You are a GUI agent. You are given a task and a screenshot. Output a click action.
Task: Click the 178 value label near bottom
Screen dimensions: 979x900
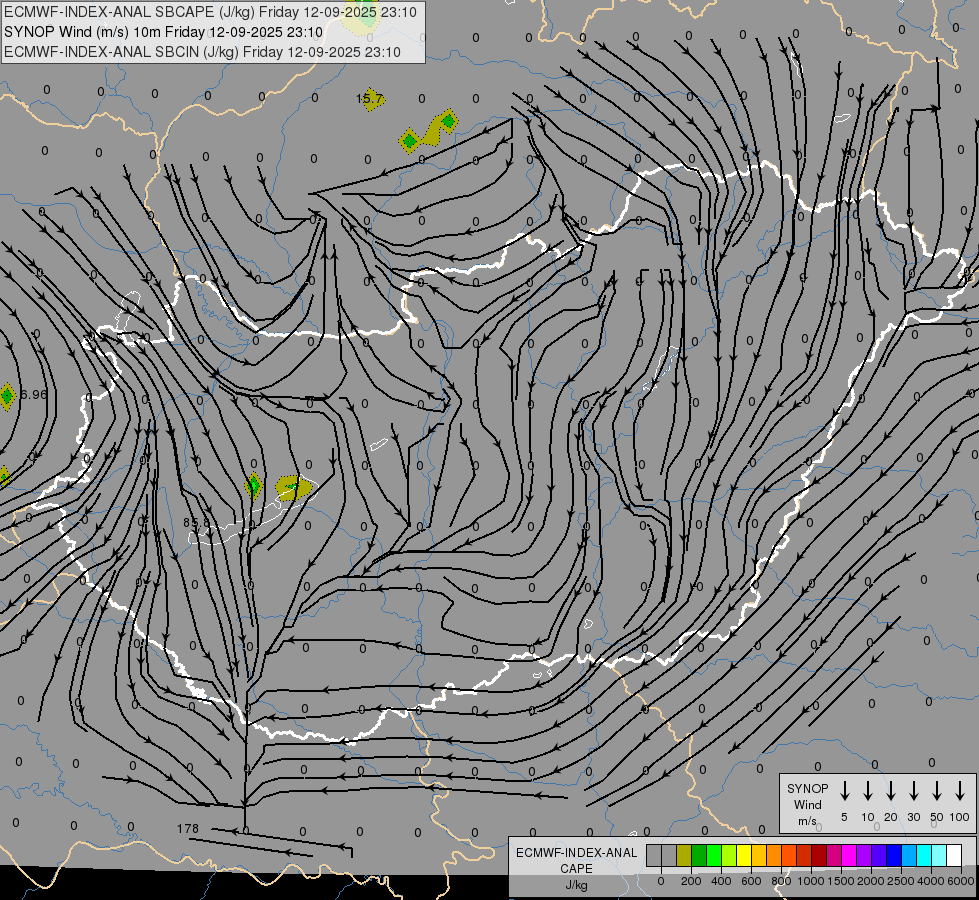click(x=187, y=828)
